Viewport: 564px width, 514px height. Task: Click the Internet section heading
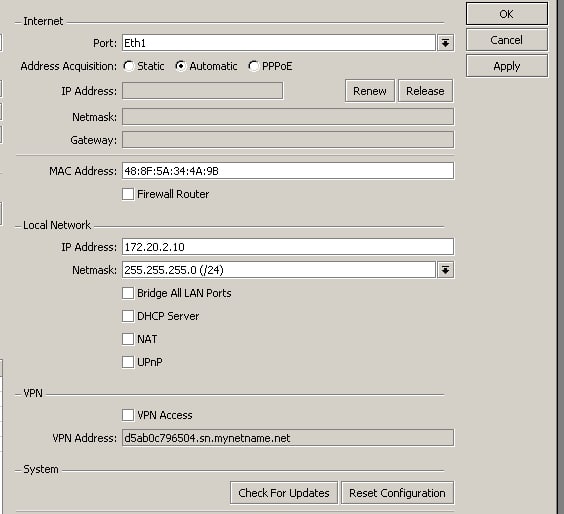pos(43,21)
